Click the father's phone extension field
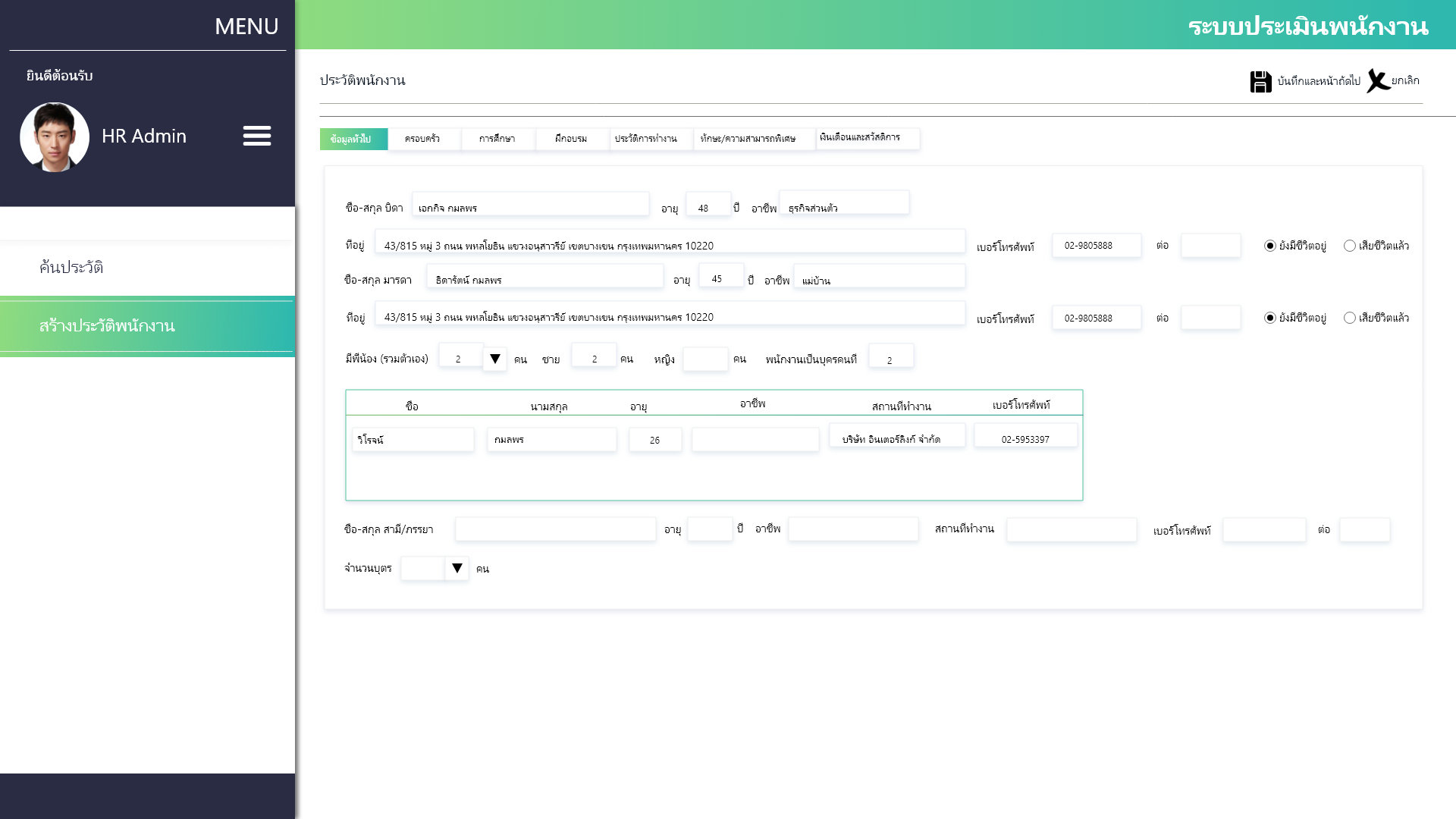This screenshot has width=1456, height=819. pyautogui.click(x=1211, y=246)
